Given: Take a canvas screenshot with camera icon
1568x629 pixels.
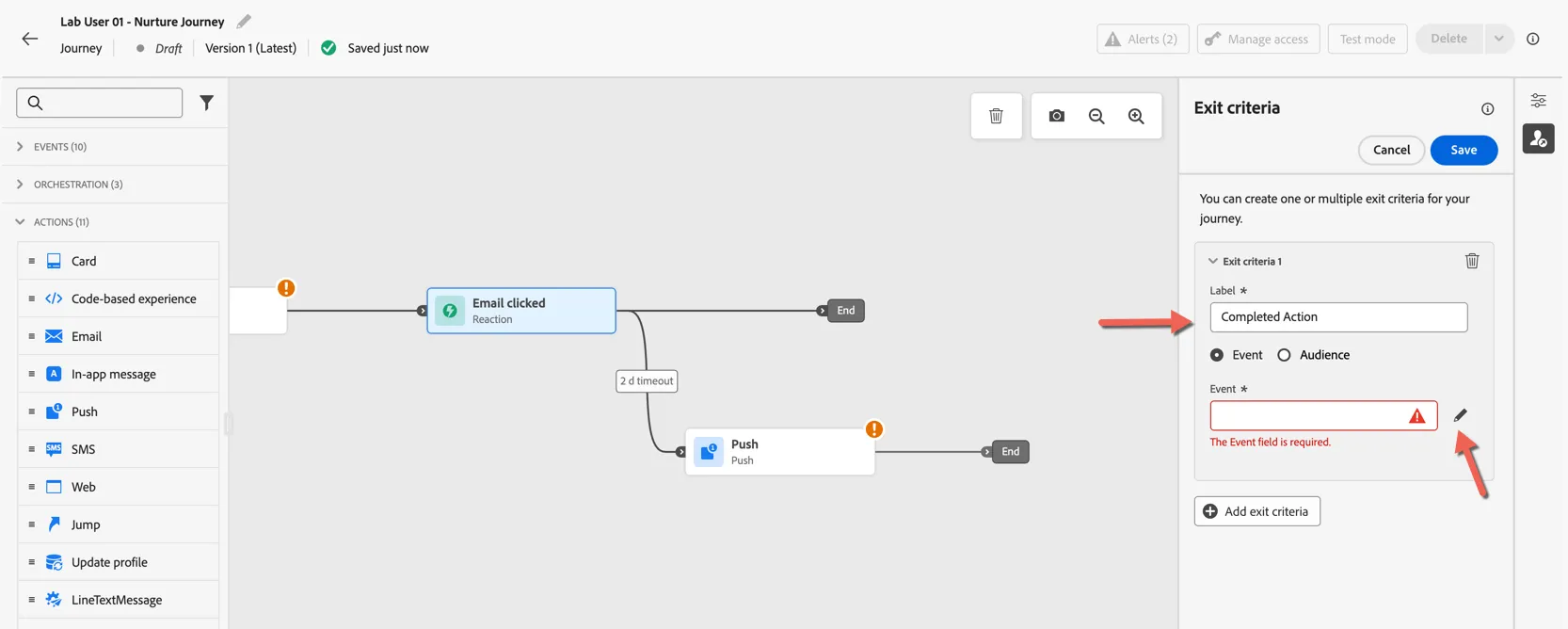Looking at the screenshot, I should click(x=1057, y=116).
